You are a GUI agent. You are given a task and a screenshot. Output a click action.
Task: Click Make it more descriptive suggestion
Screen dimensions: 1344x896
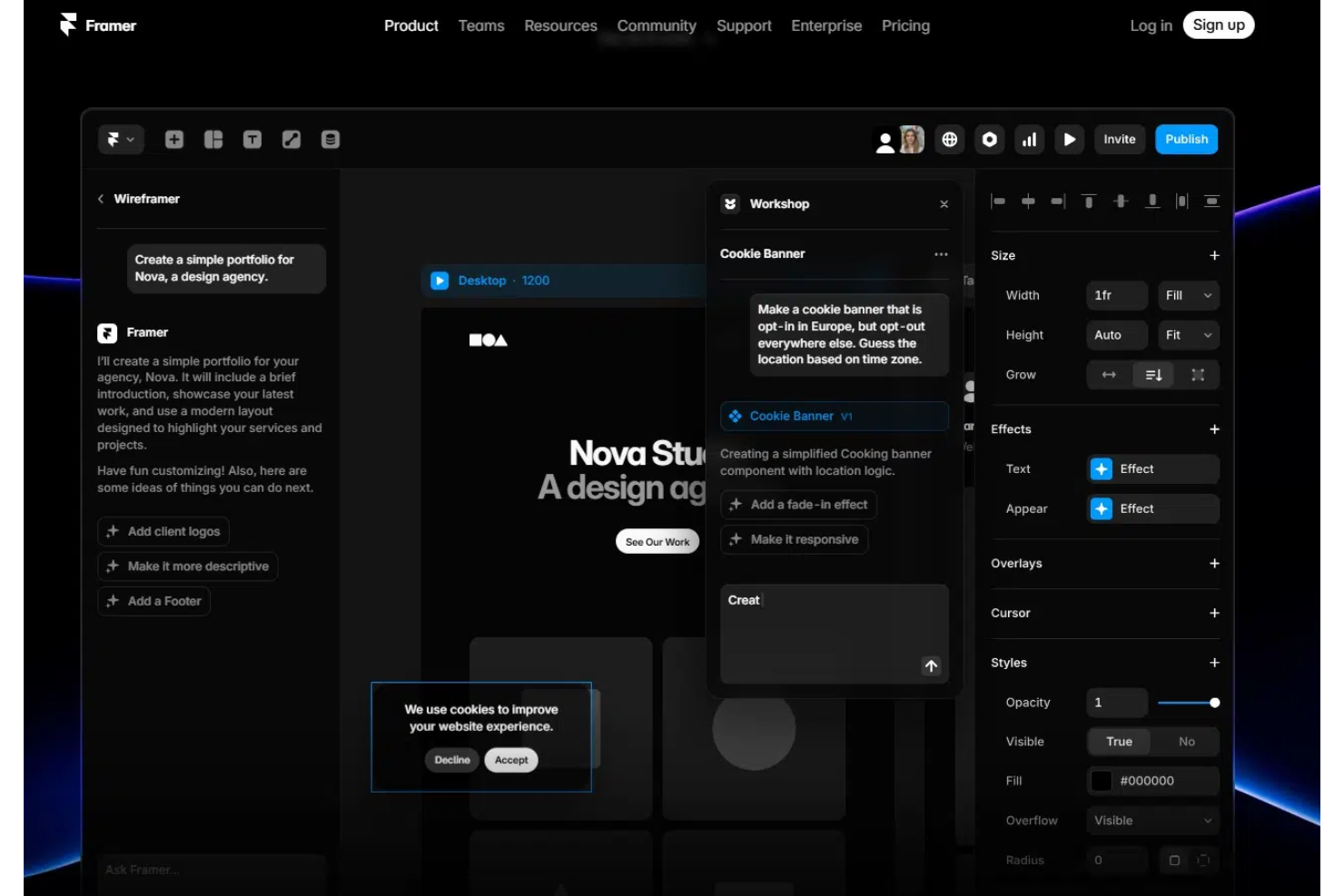click(188, 566)
